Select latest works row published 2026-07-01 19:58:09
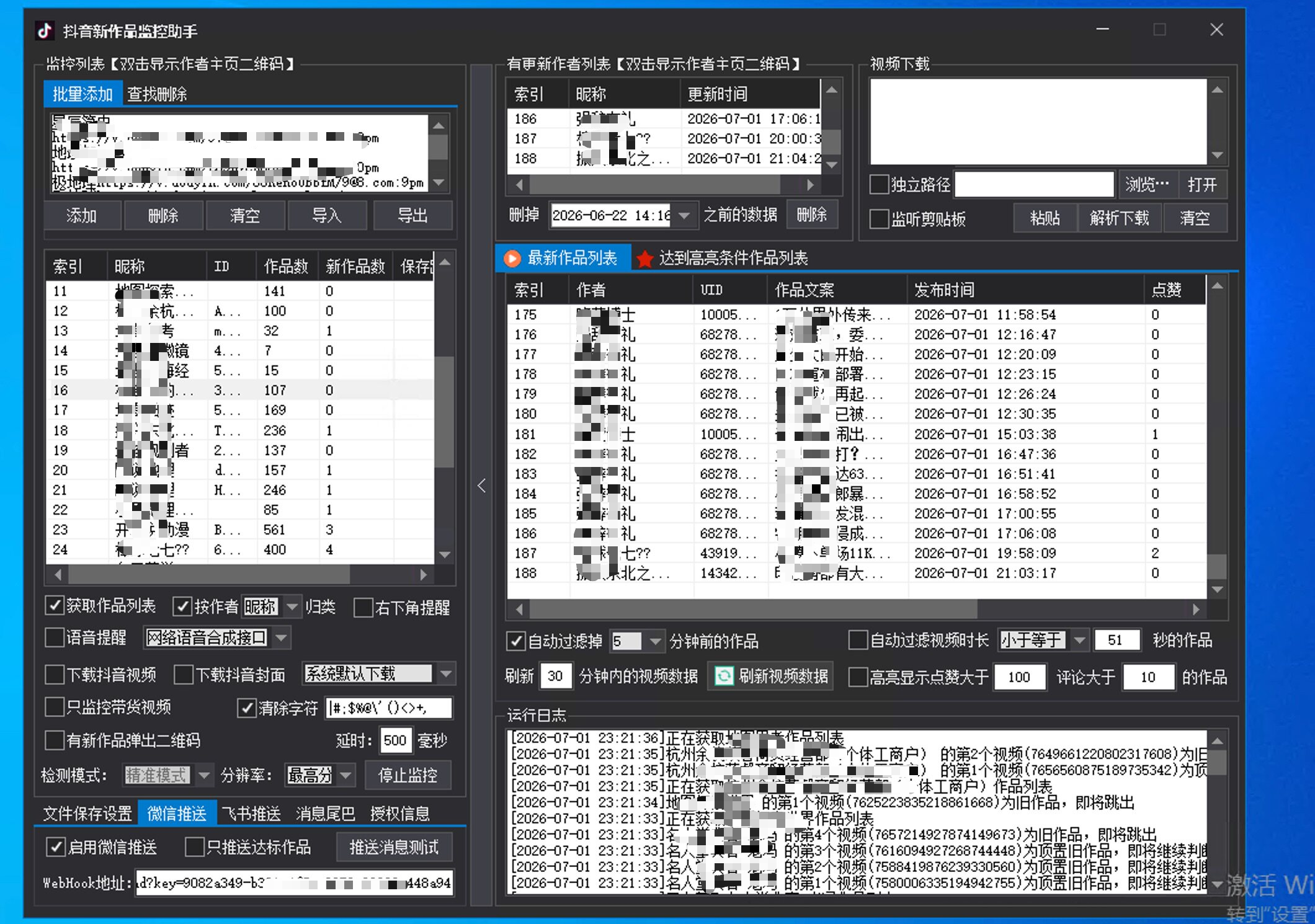Viewport: 1315px width, 924px height. [x=857, y=553]
